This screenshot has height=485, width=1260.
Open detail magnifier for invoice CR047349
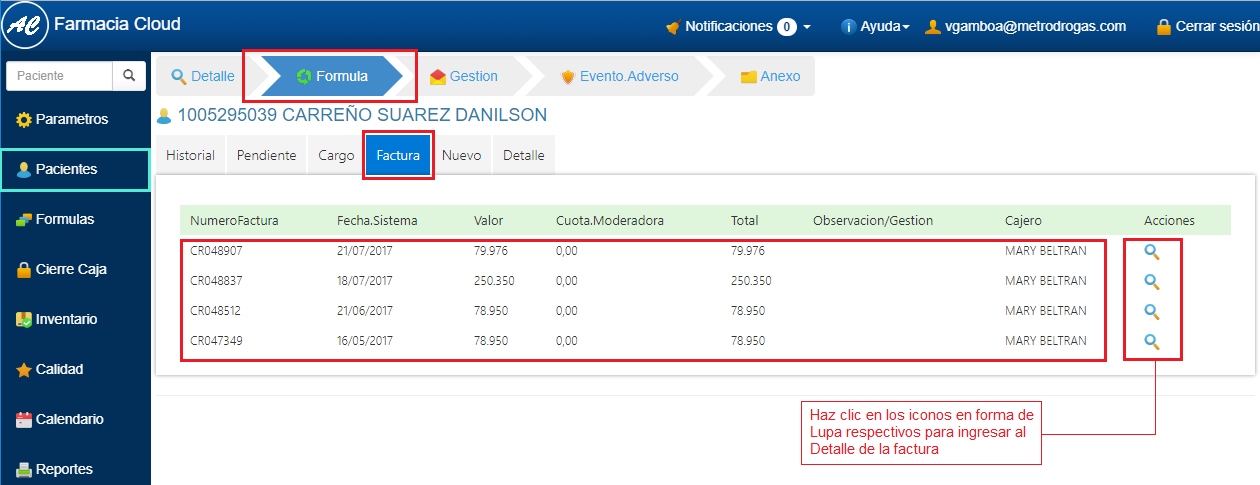click(1152, 341)
